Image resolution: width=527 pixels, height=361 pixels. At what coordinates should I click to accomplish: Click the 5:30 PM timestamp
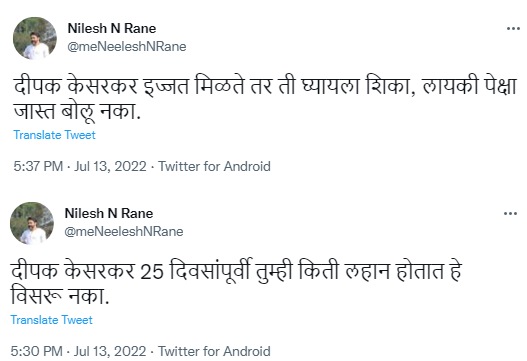click(x=36, y=351)
